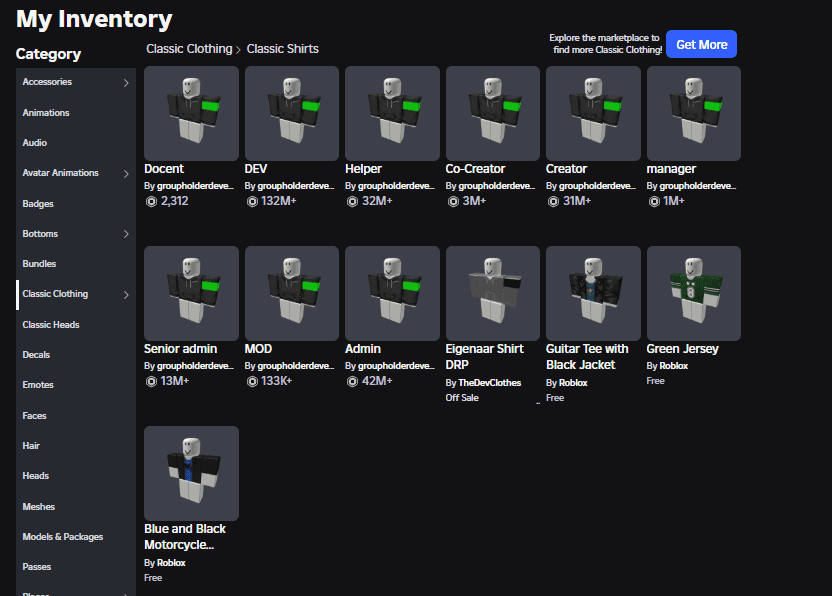The height and width of the screenshot is (596, 832).
Task: Click the 'Free' price under Green Jersey
Action: point(655,381)
